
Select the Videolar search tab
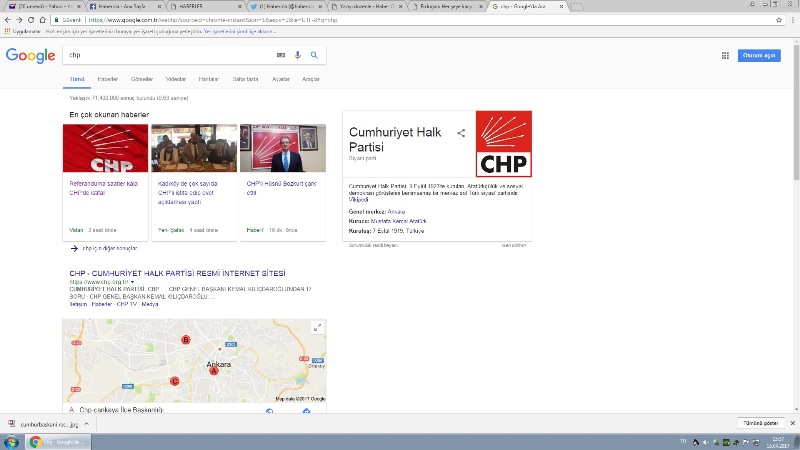(176, 79)
